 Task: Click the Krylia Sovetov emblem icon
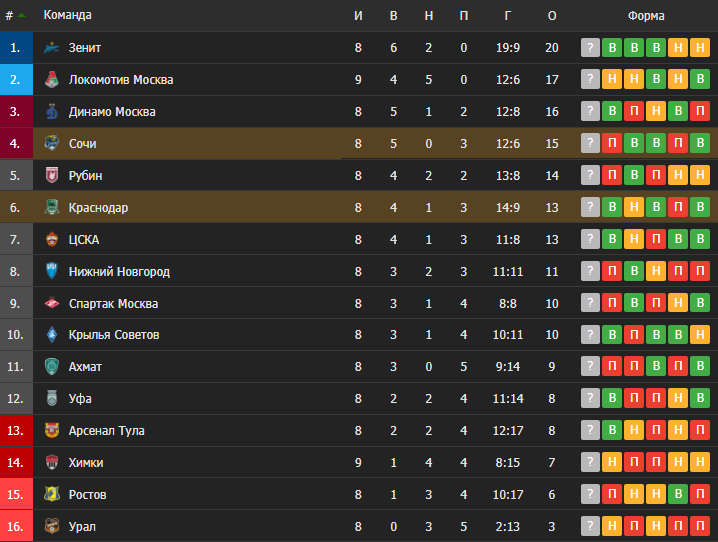[x=52, y=335]
